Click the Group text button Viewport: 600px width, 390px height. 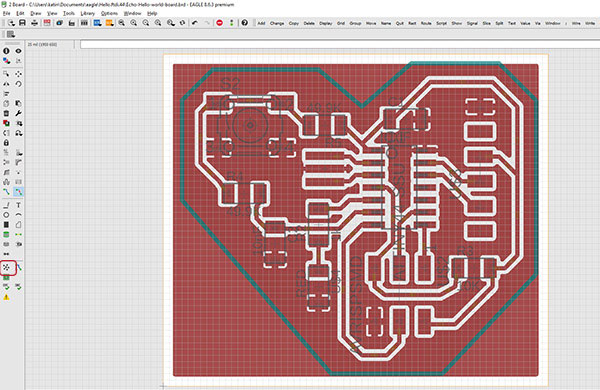point(355,23)
